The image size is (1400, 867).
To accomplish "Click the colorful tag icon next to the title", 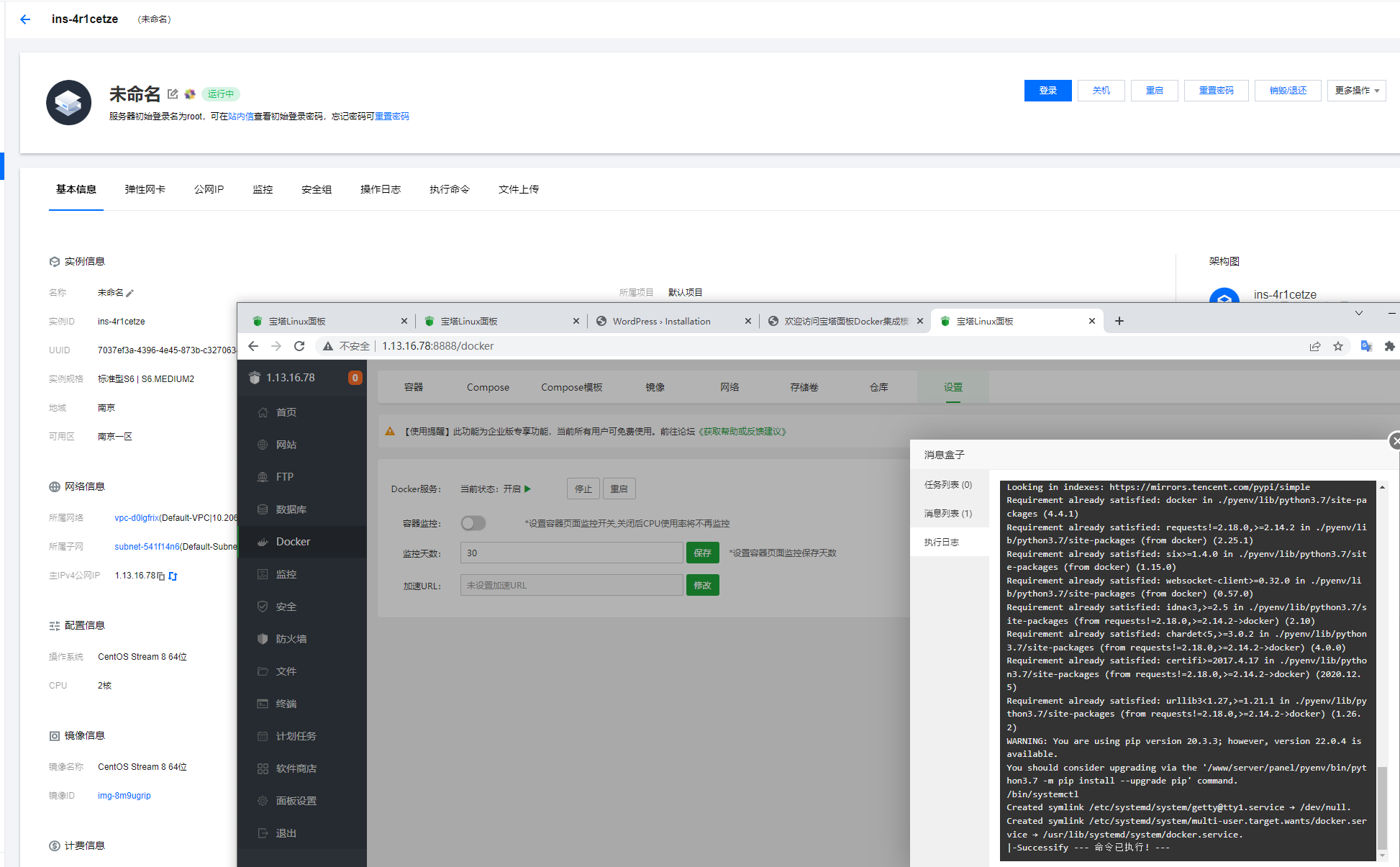I will point(190,94).
